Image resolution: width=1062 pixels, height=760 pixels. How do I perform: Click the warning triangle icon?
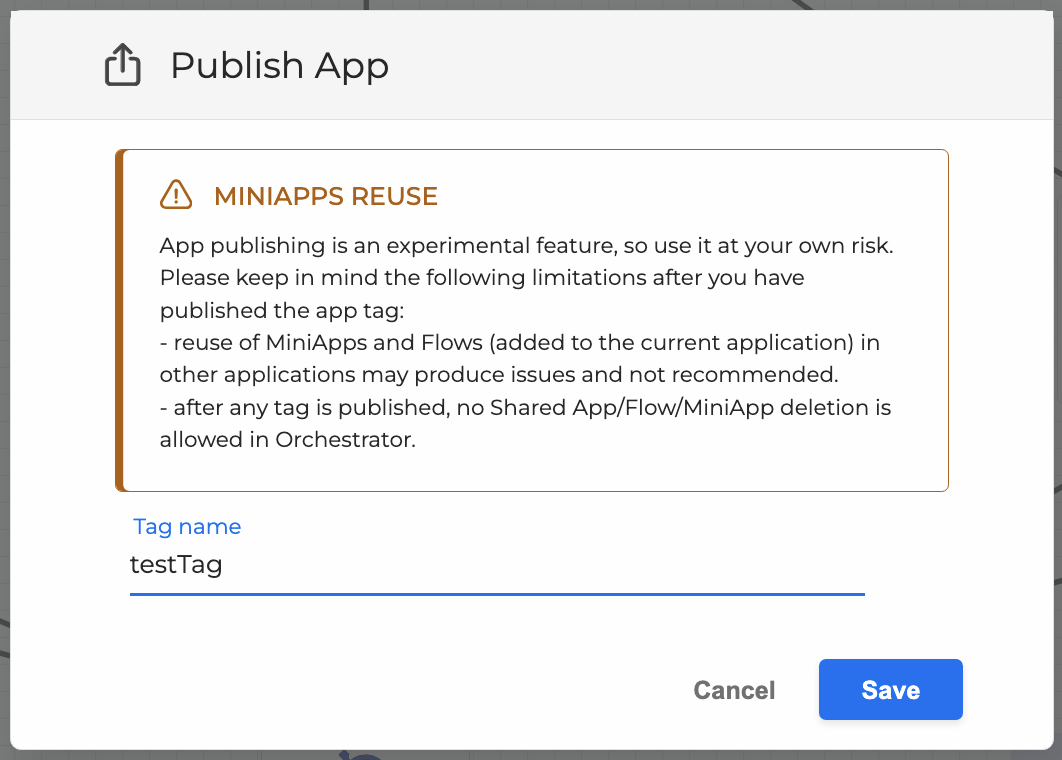pyautogui.click(x=176, y=195)
